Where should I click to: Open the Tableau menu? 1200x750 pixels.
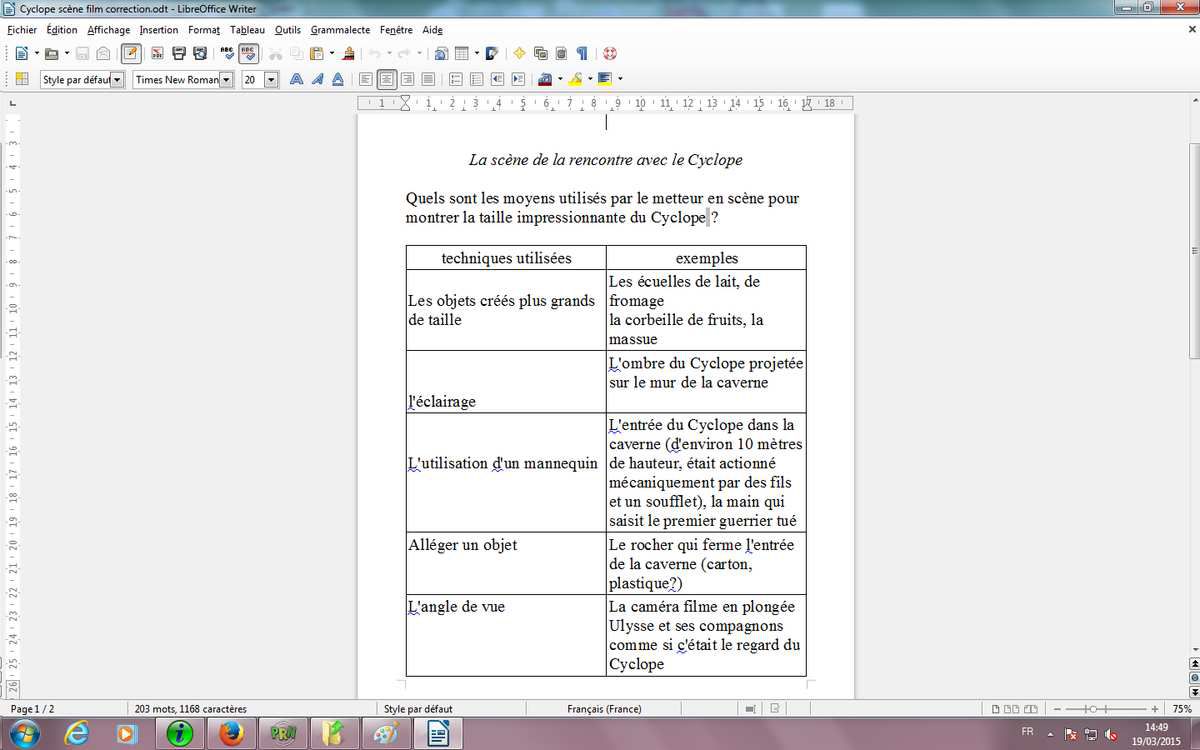(247, 30)
